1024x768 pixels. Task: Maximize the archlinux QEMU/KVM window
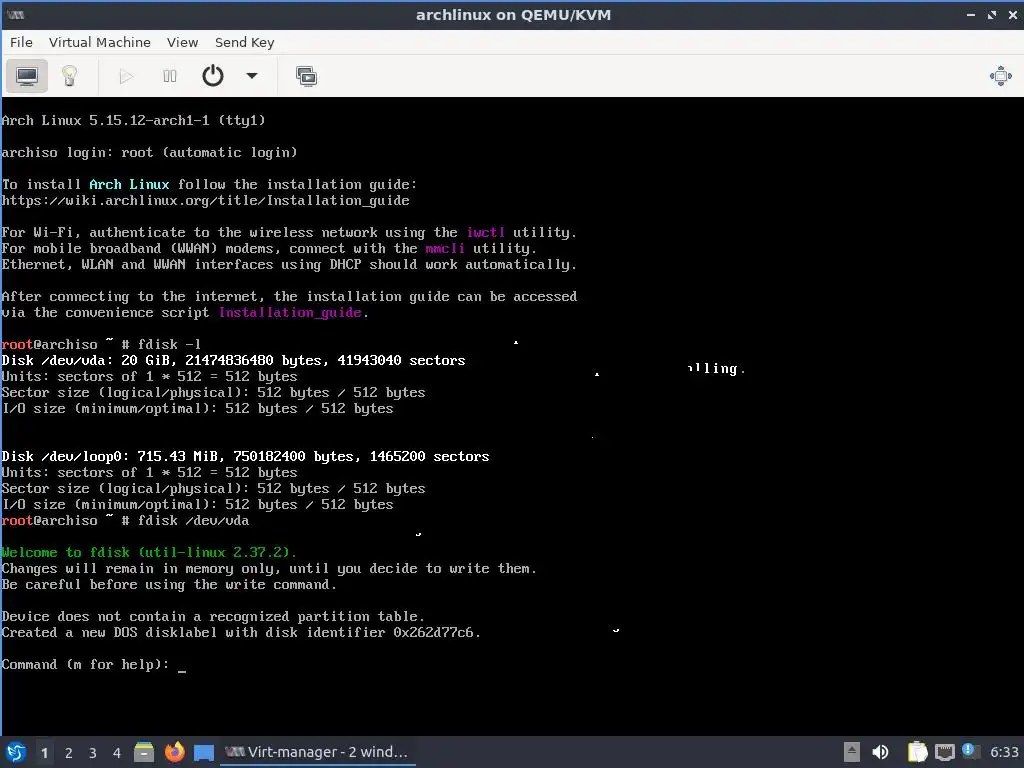click(x=992, y=15)
